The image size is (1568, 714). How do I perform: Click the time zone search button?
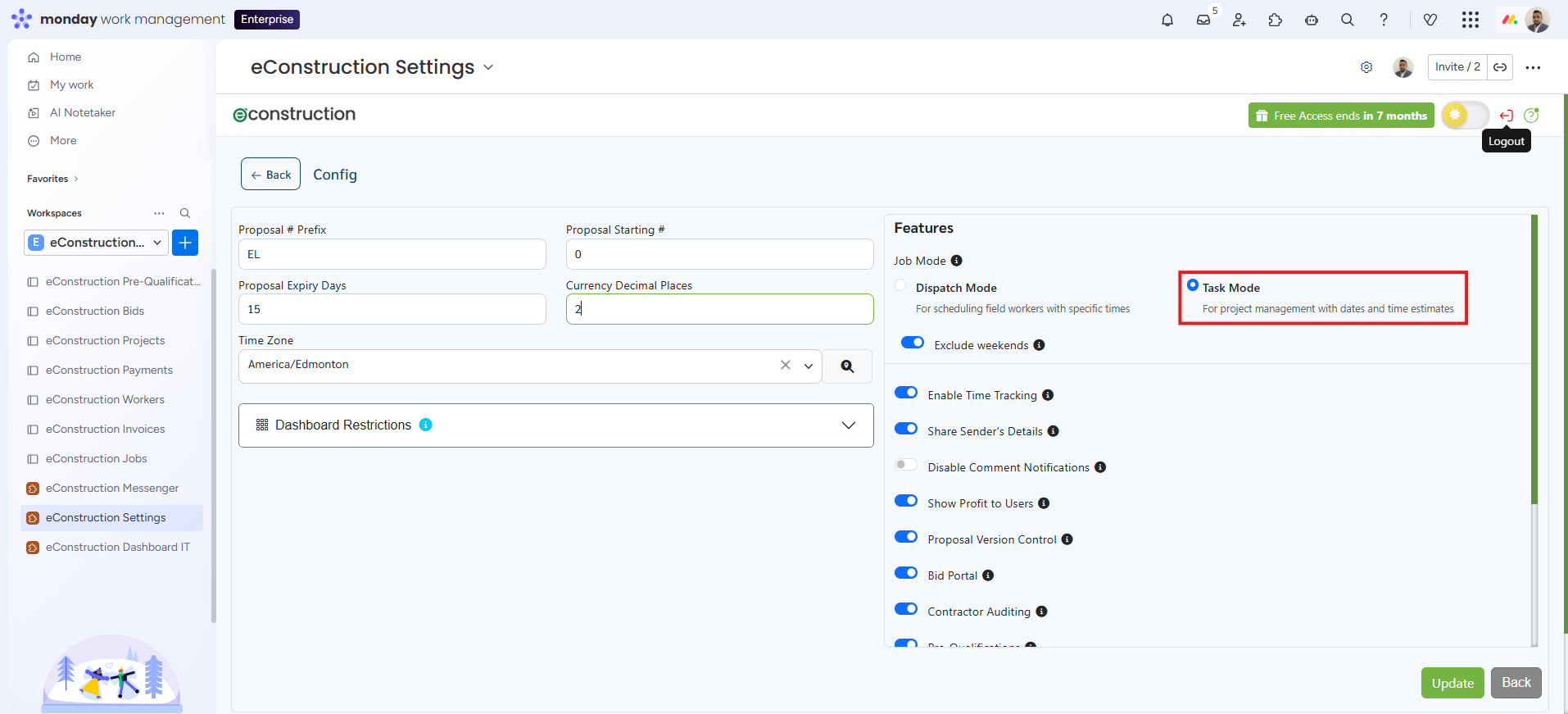point(847,366)
